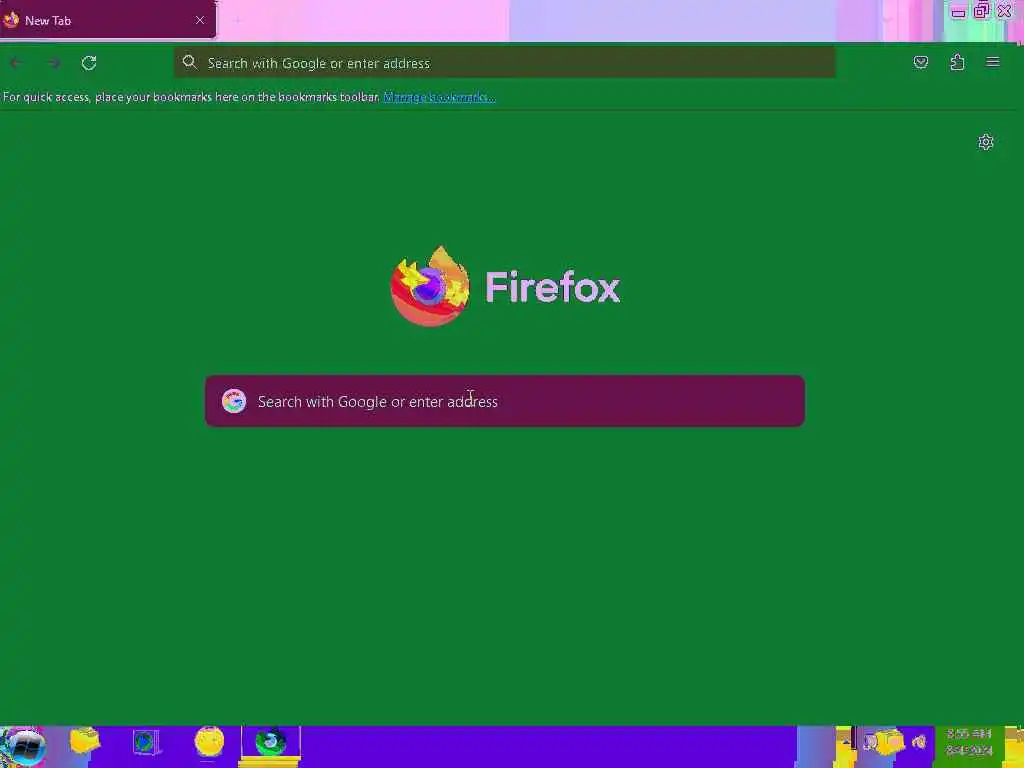Viewport: 1024px width, 768px height.
Task: Close the New Tab tab
Action: coord(200,20)
